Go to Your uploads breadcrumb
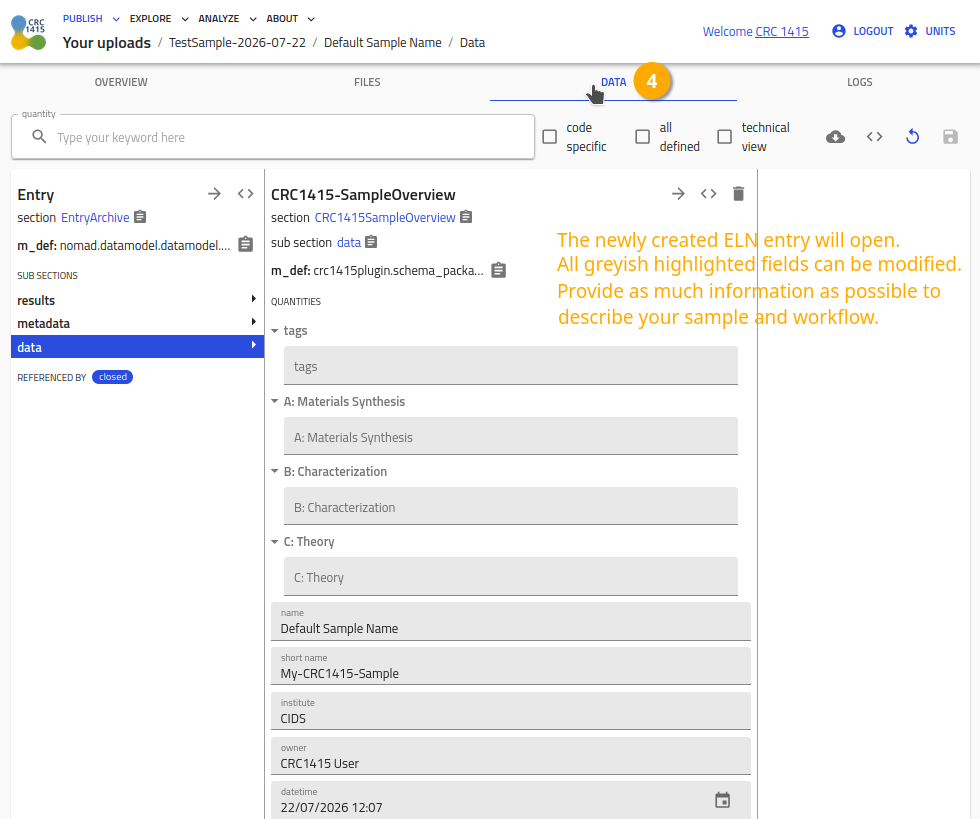 click(x=106, y=43)
